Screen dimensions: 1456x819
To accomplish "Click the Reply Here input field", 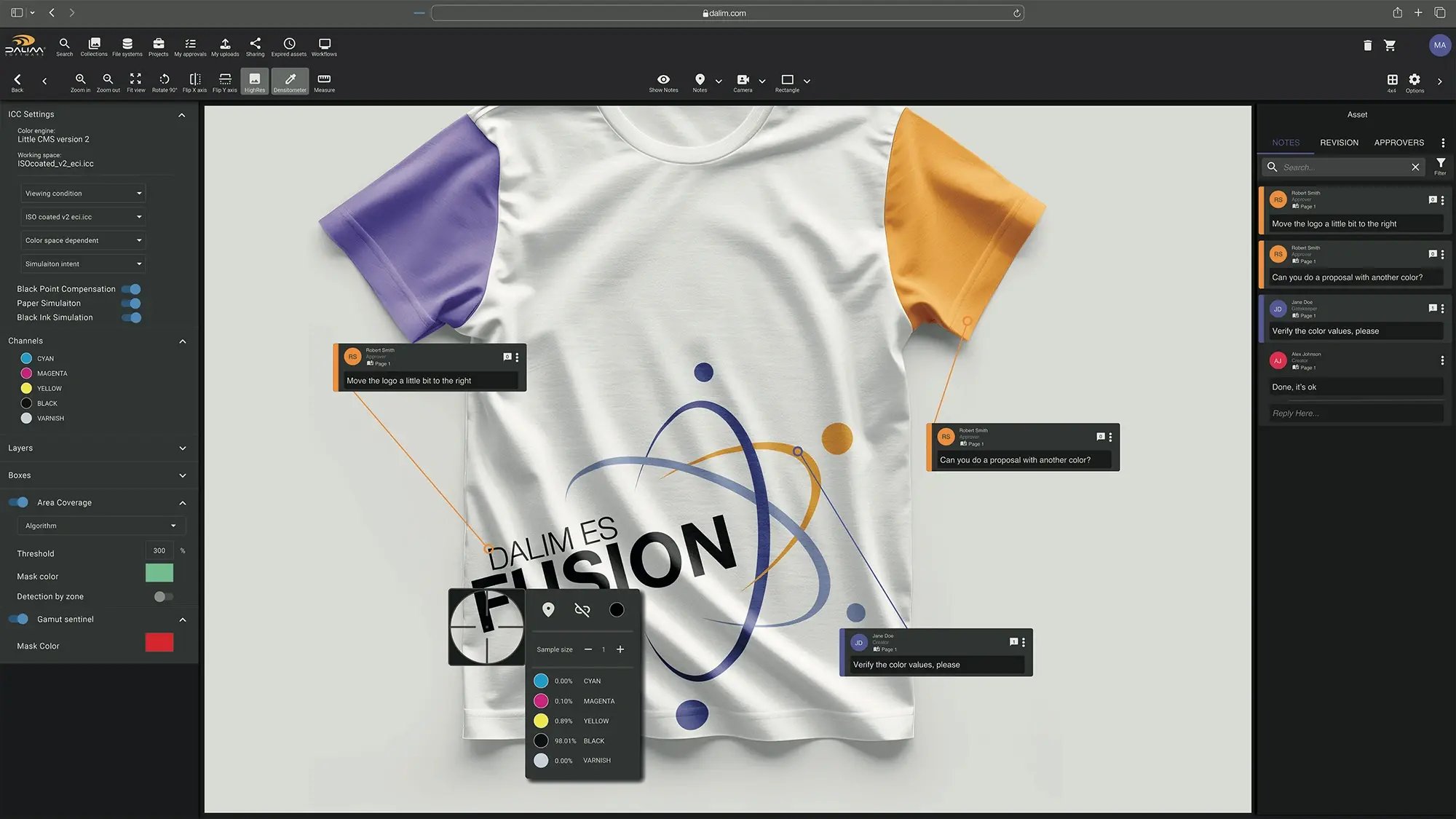I will 1355,414.
